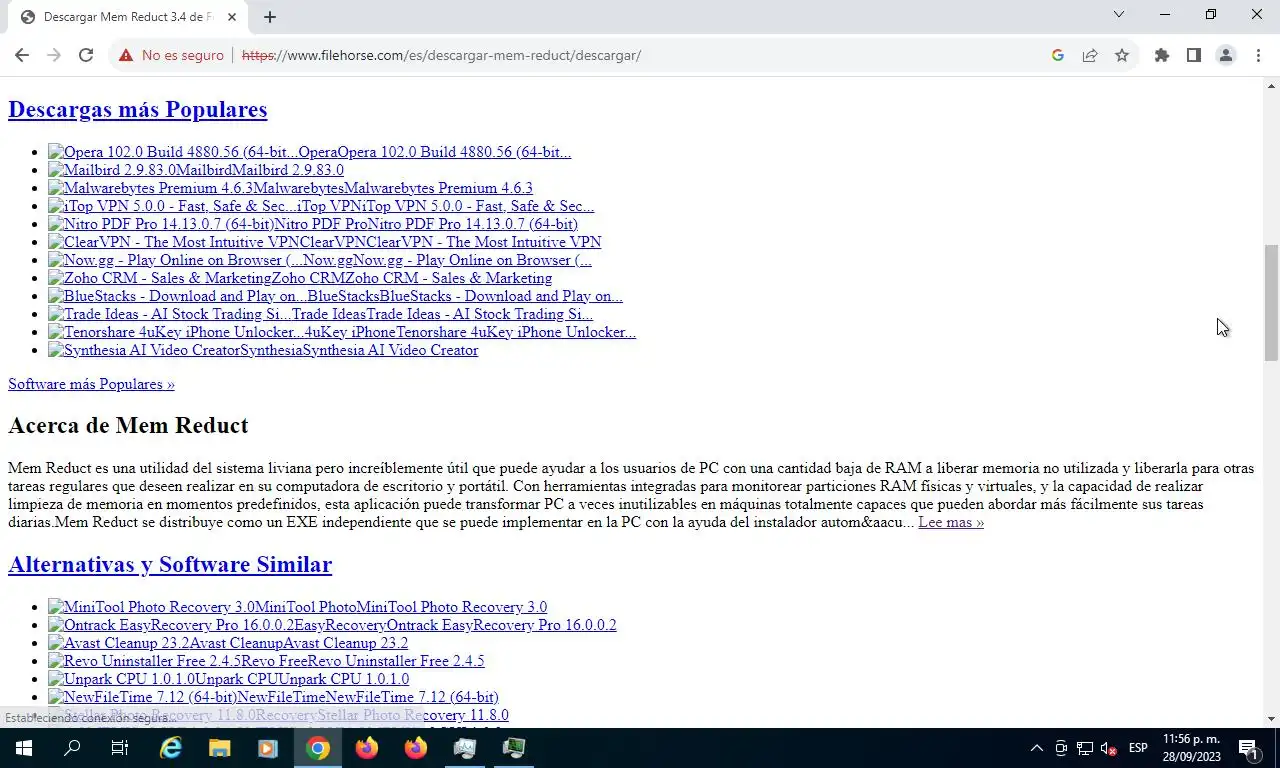Open a new browser tab

tap(270, 17)
